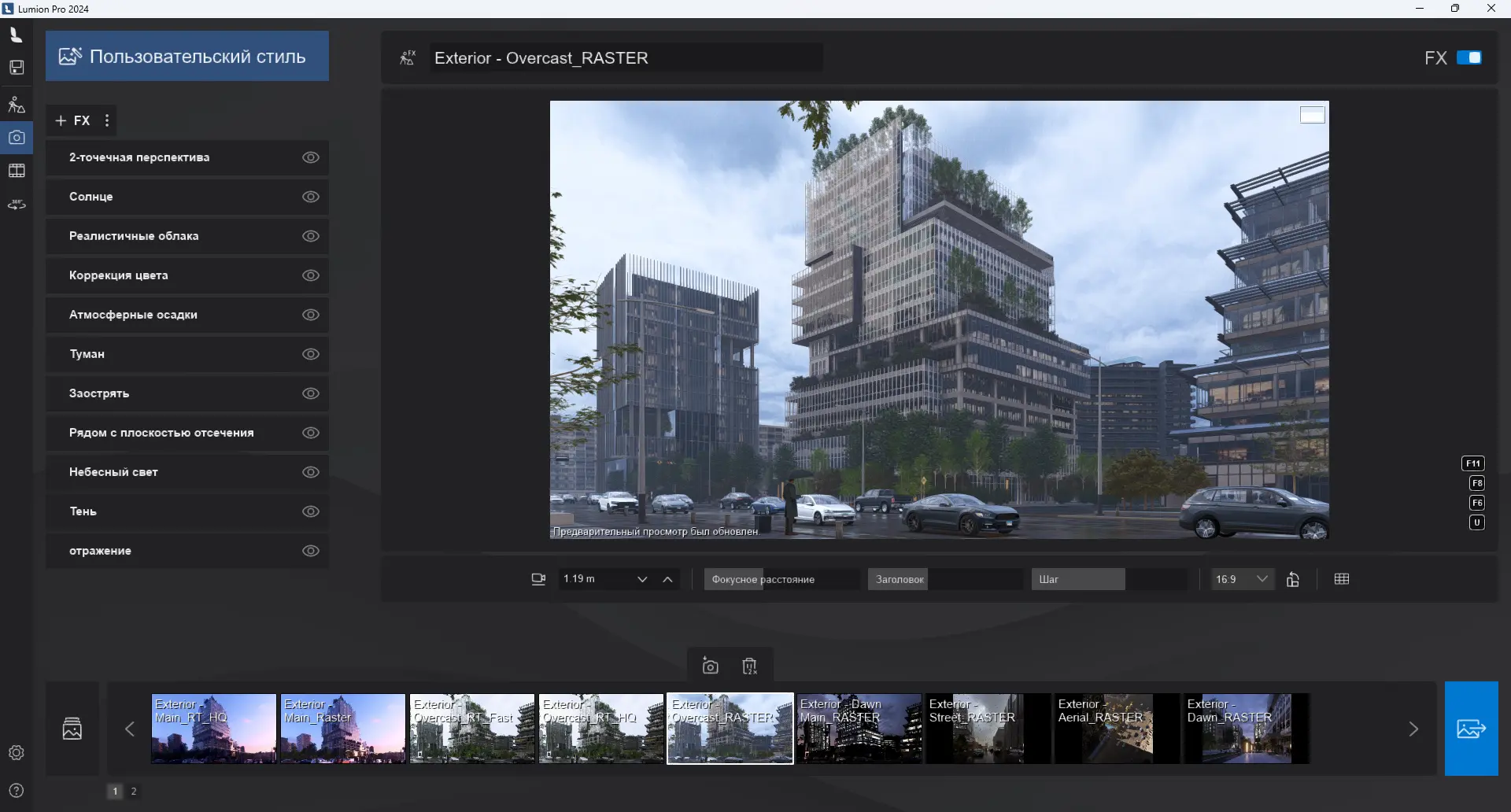Viewport: 1511px width, 812px height.
Task: Click the save floppy disk sidebar icon
Action: pos(17,68)
